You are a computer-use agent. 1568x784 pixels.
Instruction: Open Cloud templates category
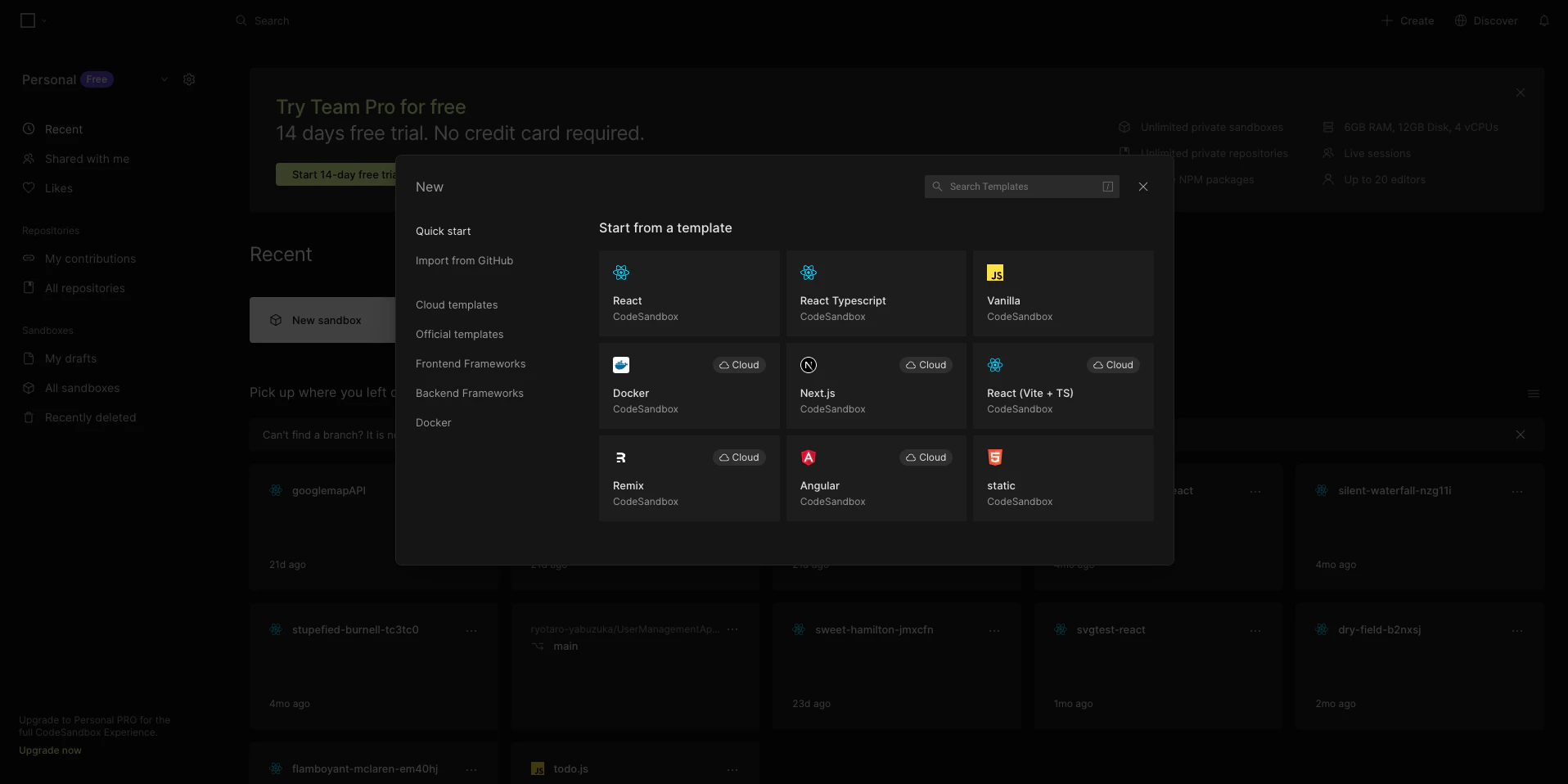(x=457, y=305)
